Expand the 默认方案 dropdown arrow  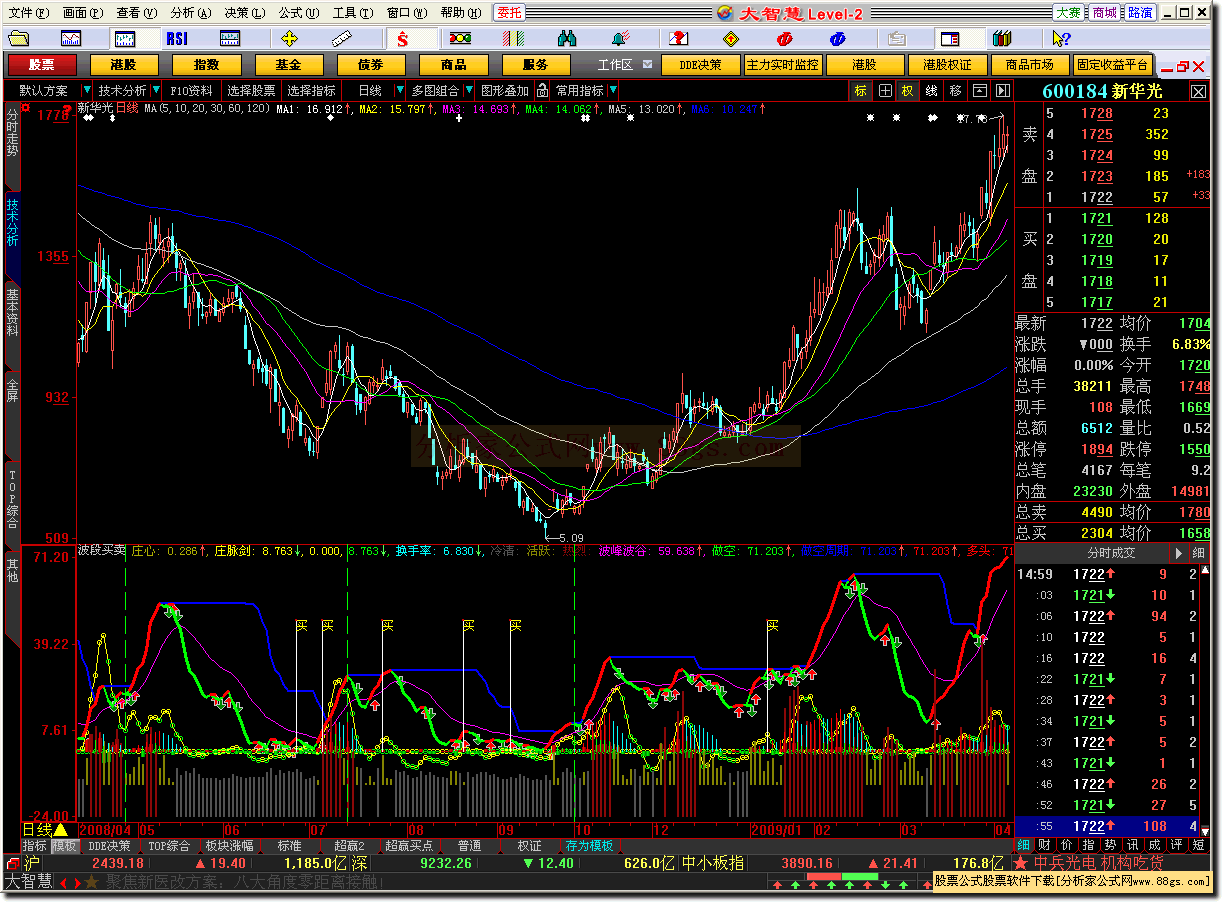tap(88, 90)
